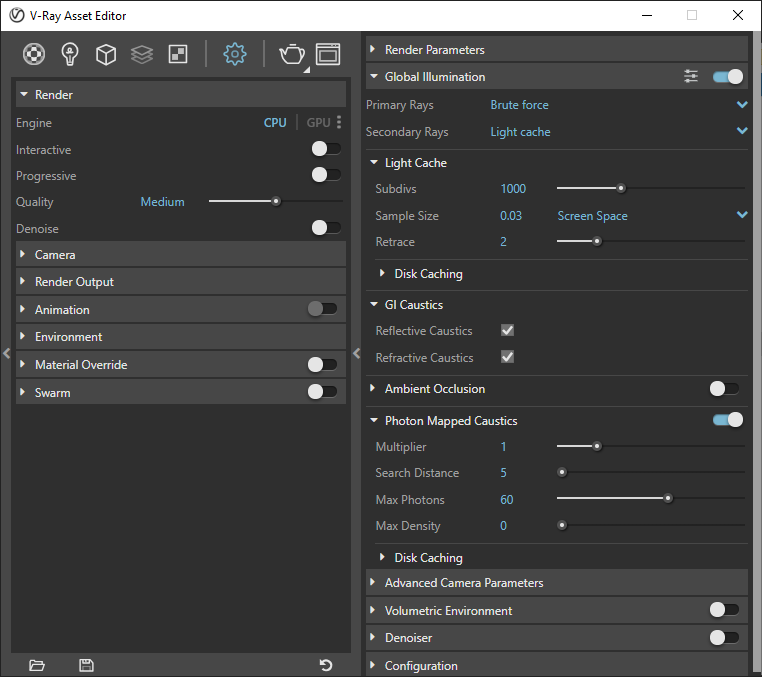Open the Geometry tab cube icon
Image resolution: width=762 pixels, height=677 pixels.
[x=105, y=54]
